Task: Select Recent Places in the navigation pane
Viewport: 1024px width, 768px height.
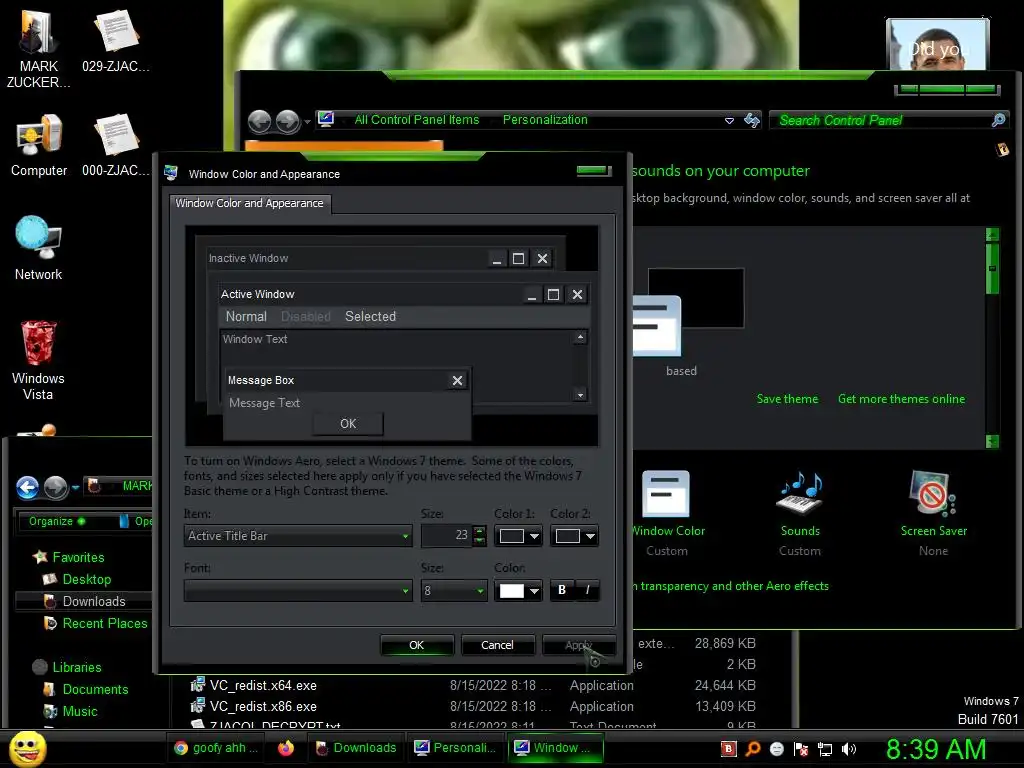Action: (104, 623)
